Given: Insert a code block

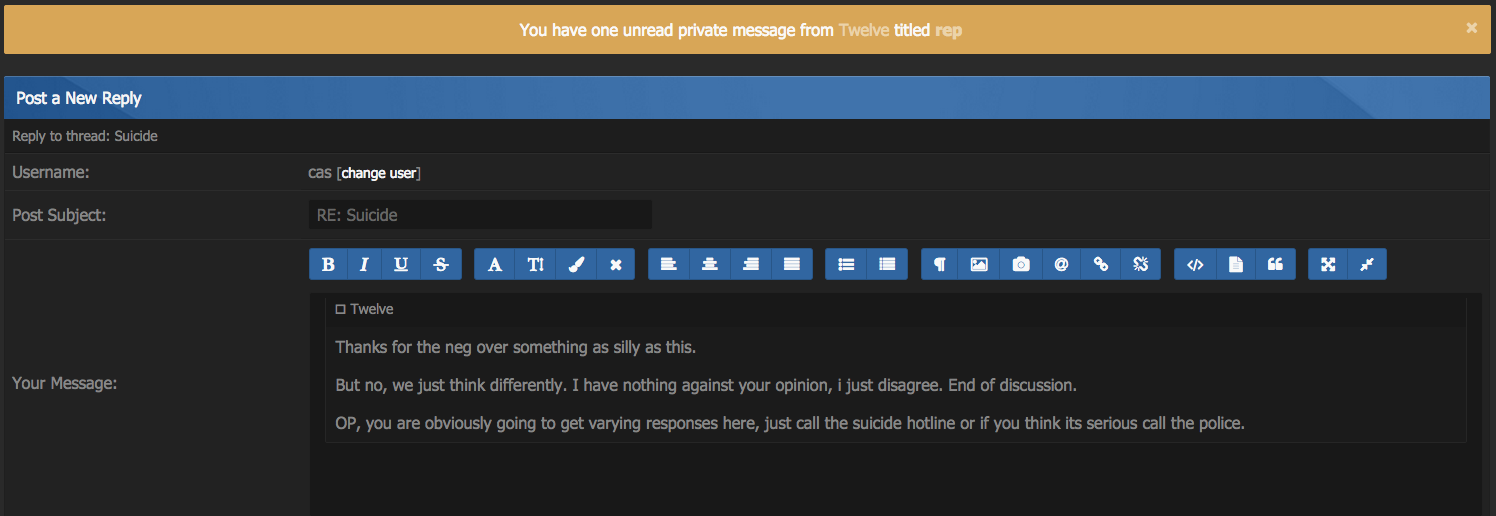Looking at the screenshot, I should (1195, 264).
